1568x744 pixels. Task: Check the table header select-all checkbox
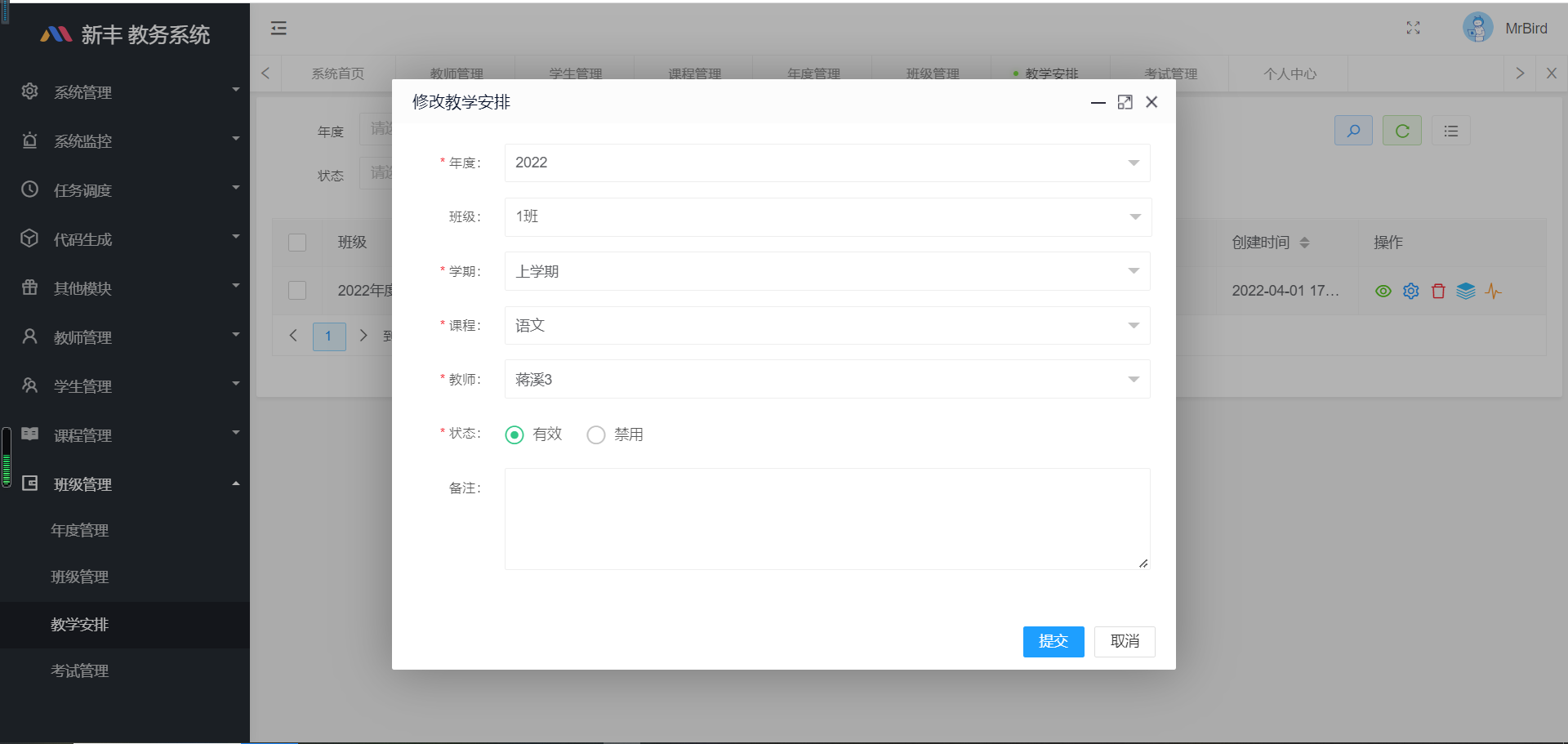[297, 243]
